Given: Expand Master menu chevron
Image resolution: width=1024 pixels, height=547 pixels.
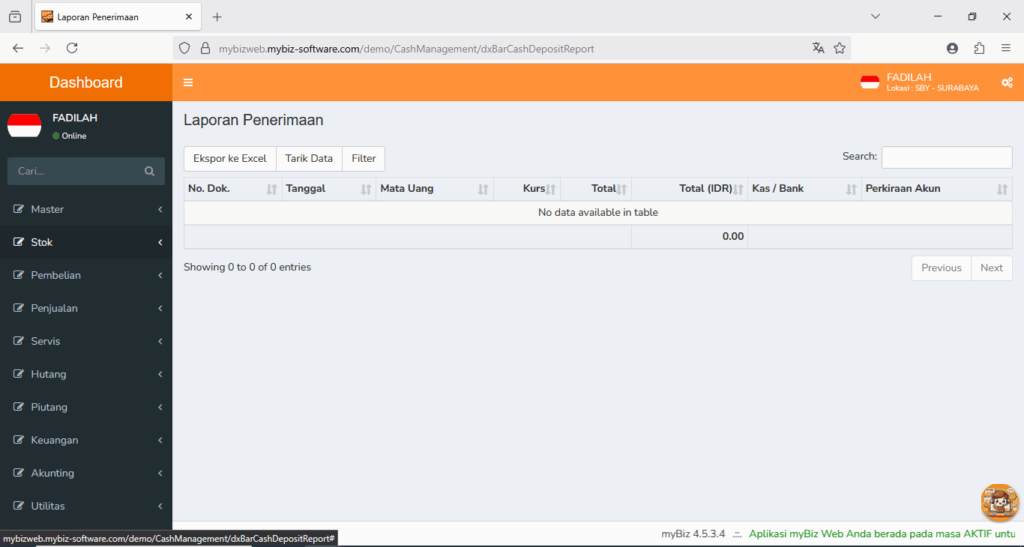Looking at the screenshot, I should (160, 210).
